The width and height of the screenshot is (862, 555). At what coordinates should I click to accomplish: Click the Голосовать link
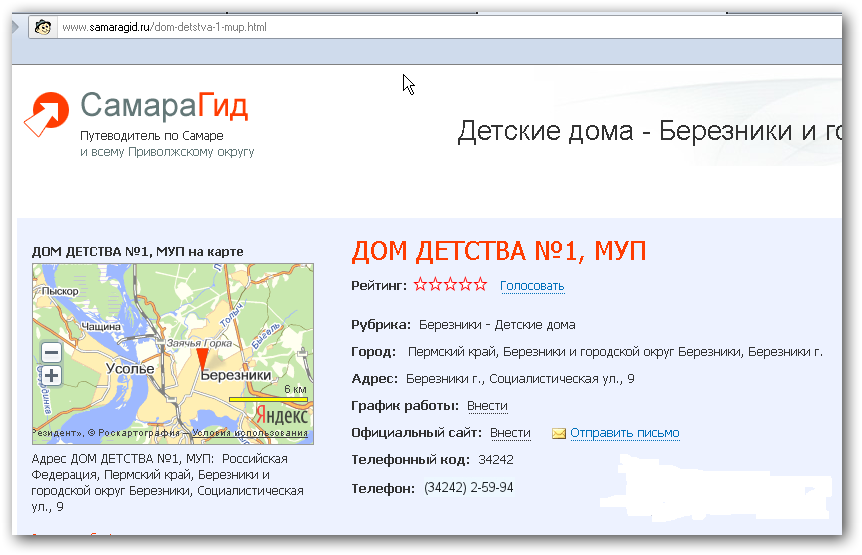coord(532,286)
